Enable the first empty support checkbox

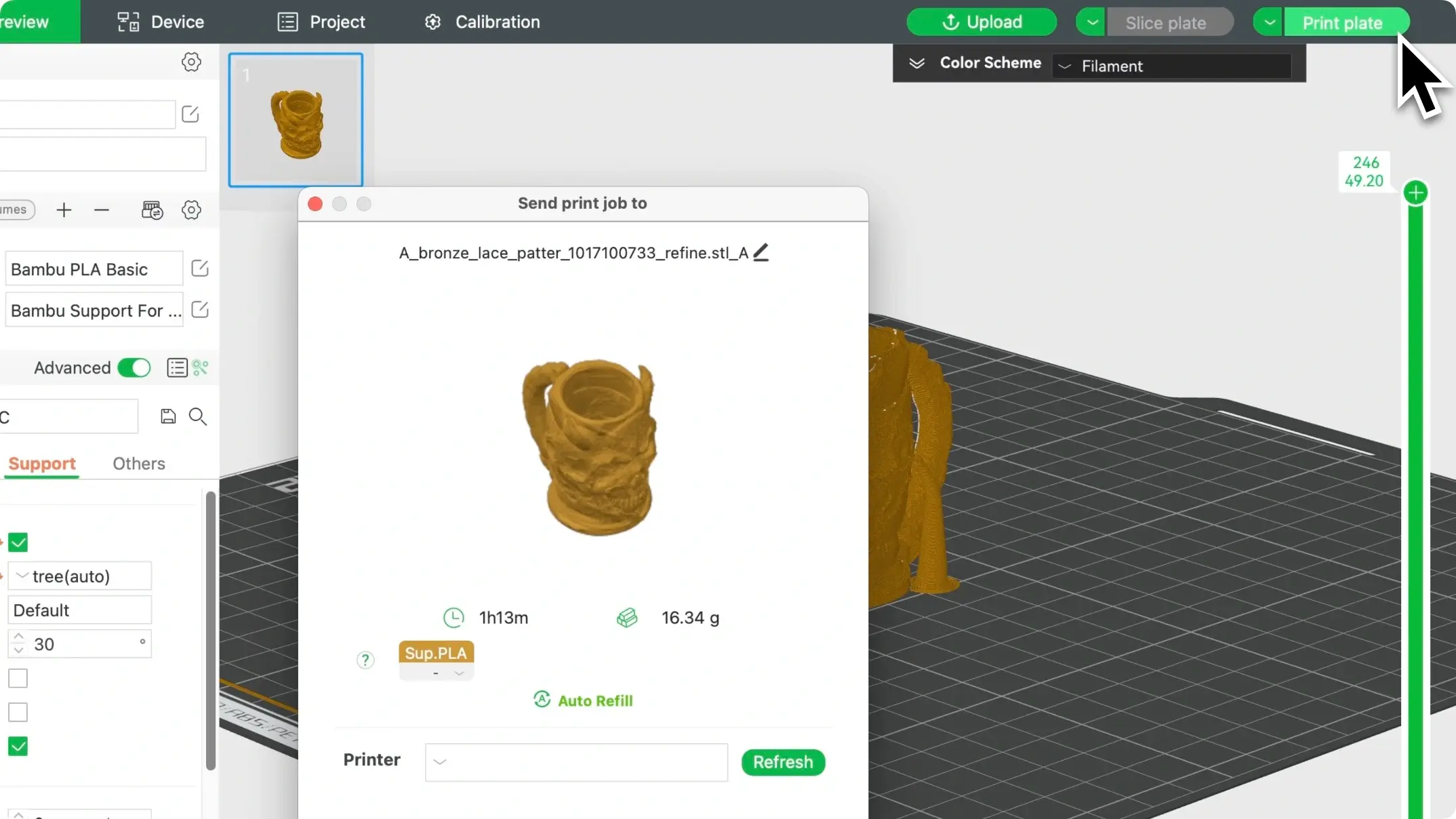pyautogui.click(x=18, y=678)
